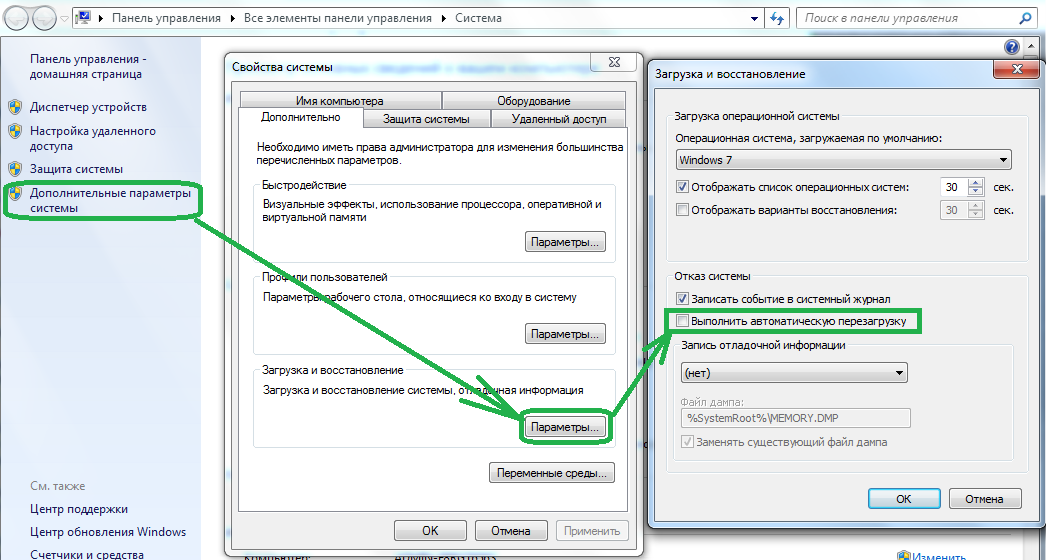Screen dimensions: 1046x560
Task: Open Дополнительные параметры системы link
Action: [110, 200]
